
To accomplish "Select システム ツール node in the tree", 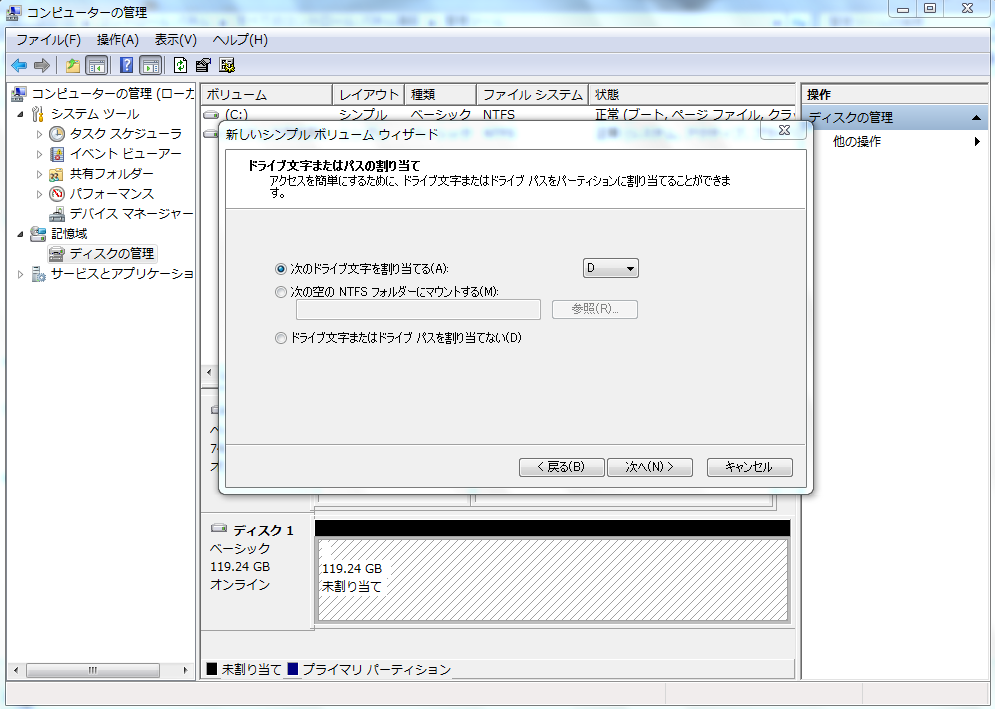I will coord(95,114).
